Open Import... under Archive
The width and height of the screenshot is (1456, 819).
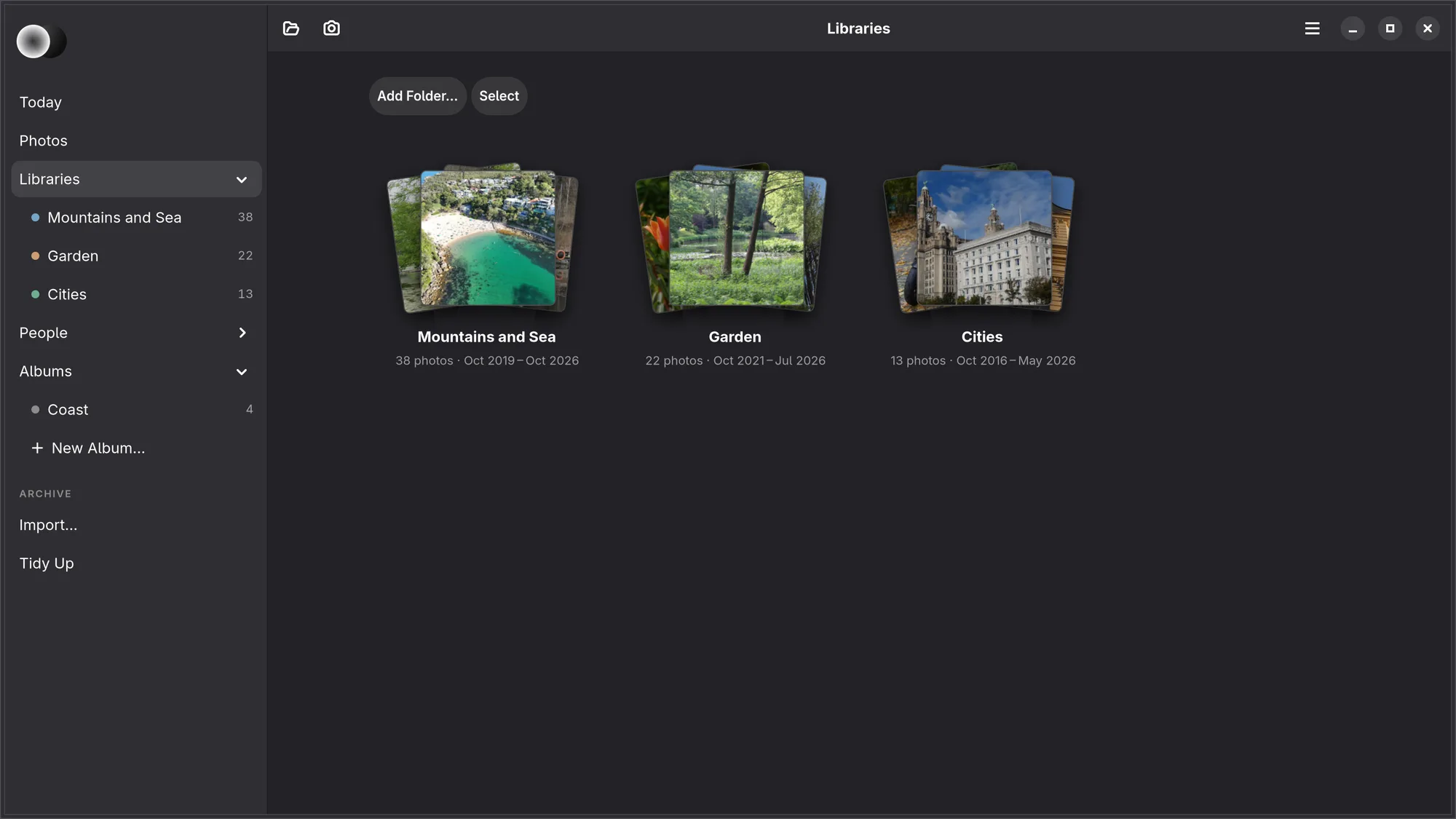click(136, 525)
